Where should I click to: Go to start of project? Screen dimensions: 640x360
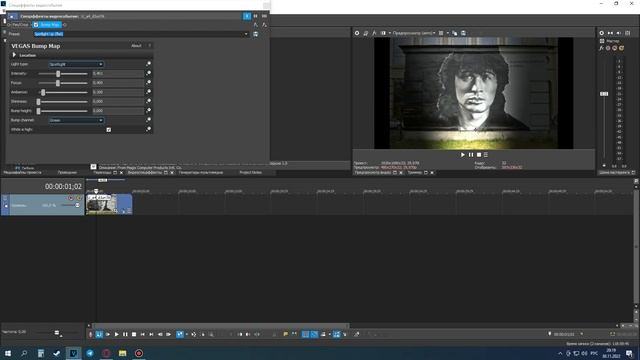142,334
